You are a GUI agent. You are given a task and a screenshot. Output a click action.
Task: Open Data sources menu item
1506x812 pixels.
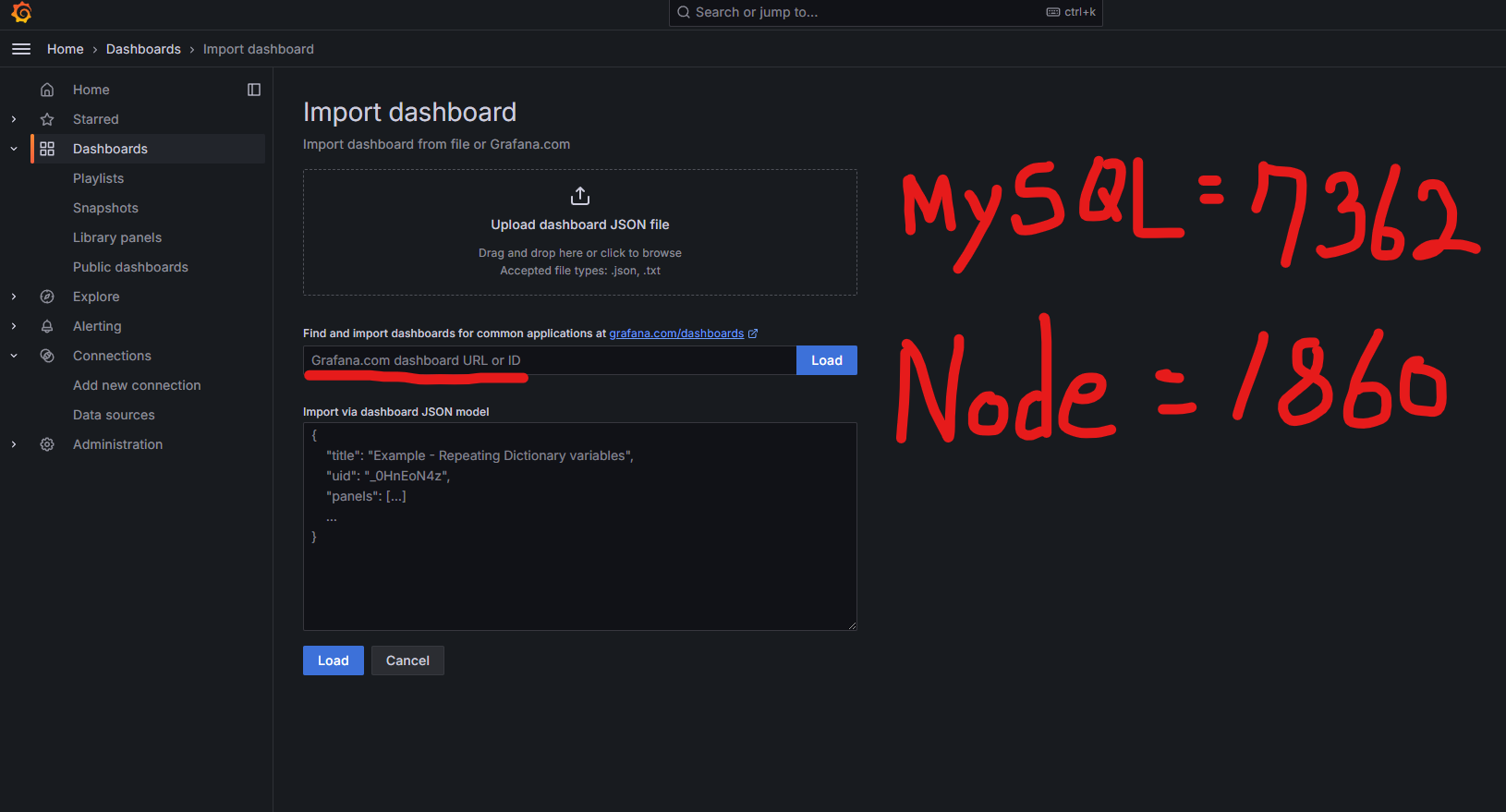point(114,415)
